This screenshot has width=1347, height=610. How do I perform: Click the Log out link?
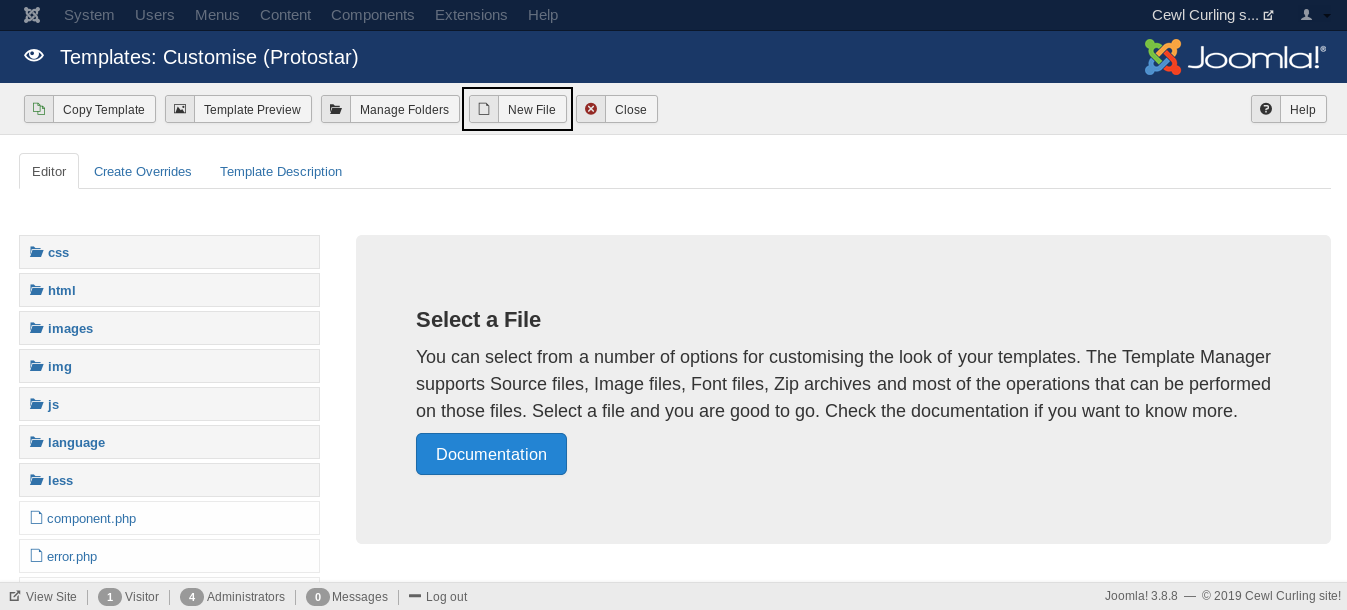446,597
